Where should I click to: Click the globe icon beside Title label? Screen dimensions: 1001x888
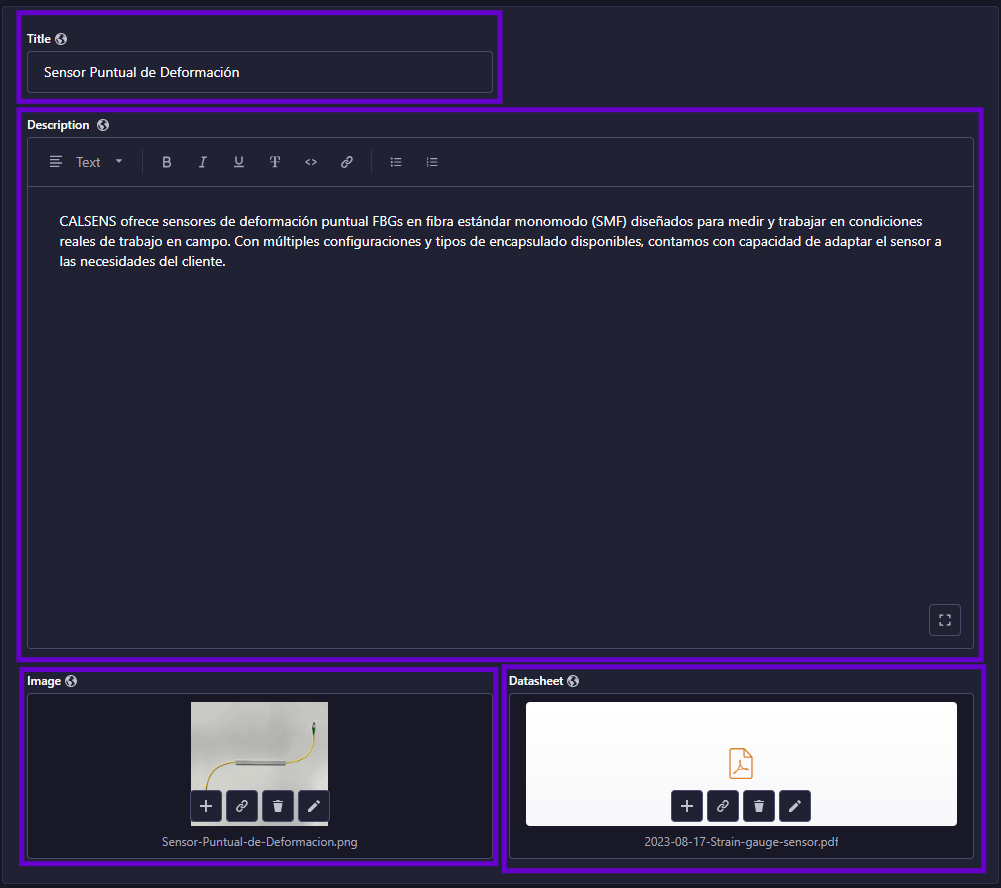(62, 39)
